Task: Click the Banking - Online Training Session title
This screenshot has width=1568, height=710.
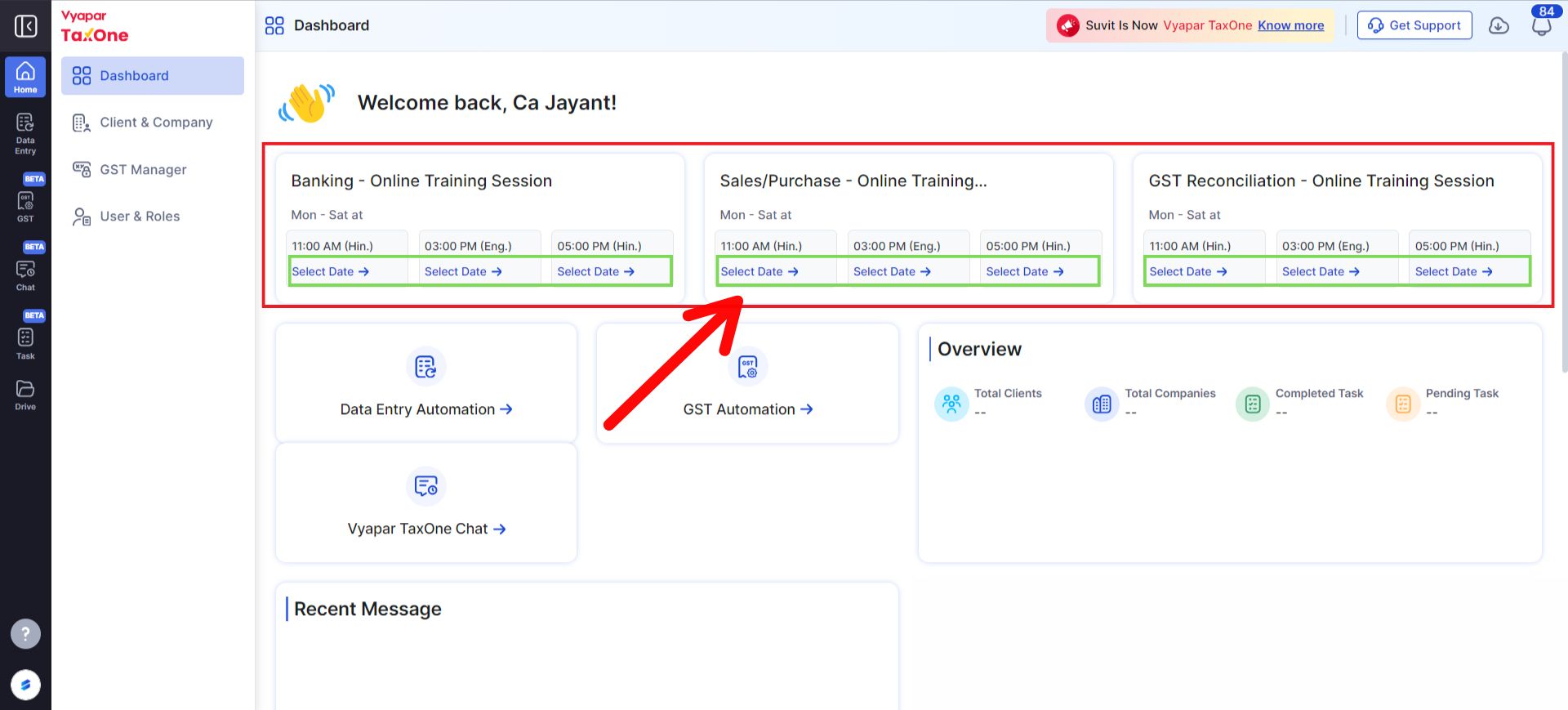Action: (x=421, y=181)
